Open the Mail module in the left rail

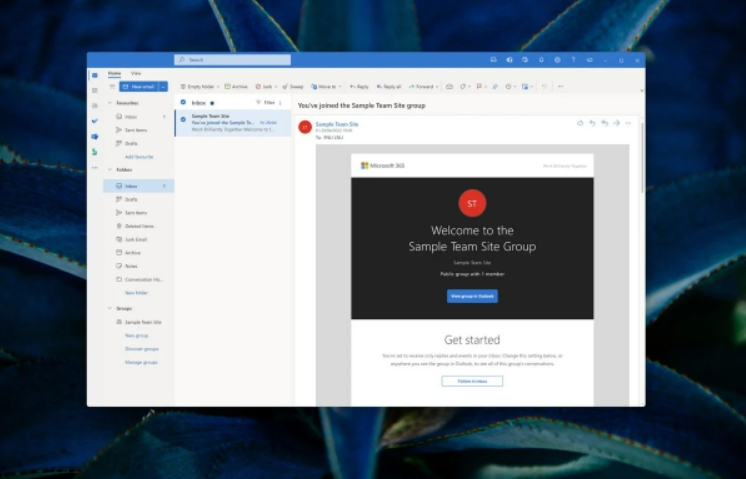pos(95,75)
